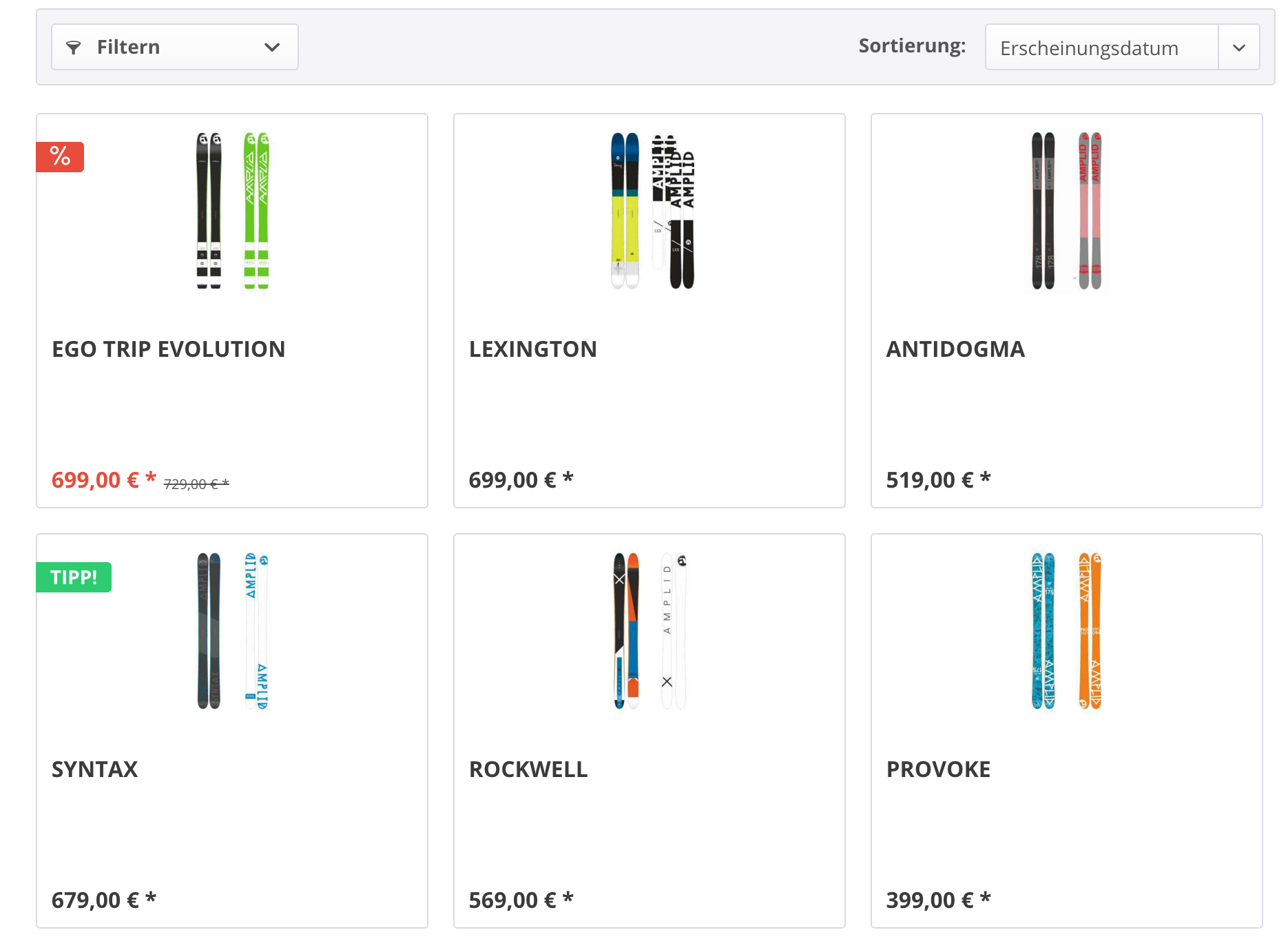
Task: Click the sort dropdown arrow button
Action: 1239,48
